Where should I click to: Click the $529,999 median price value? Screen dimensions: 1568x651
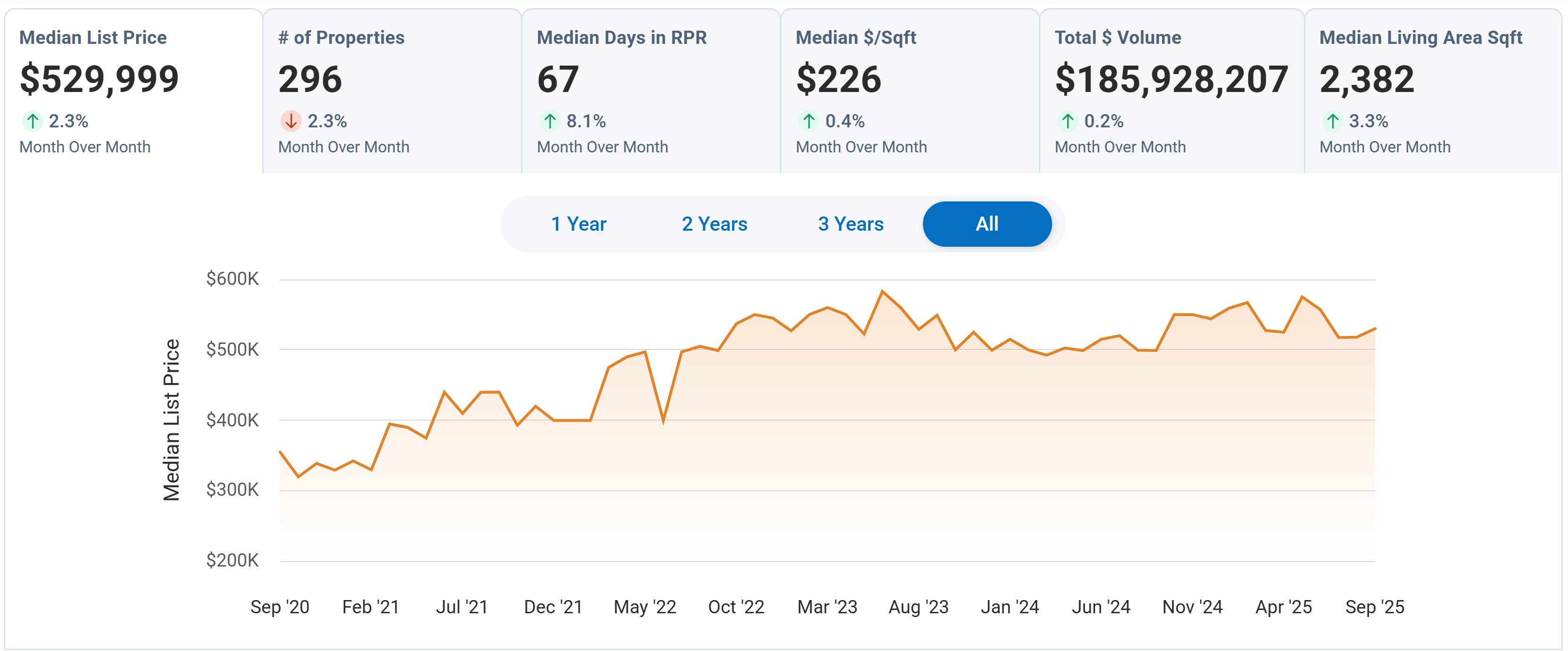[99, 79]
